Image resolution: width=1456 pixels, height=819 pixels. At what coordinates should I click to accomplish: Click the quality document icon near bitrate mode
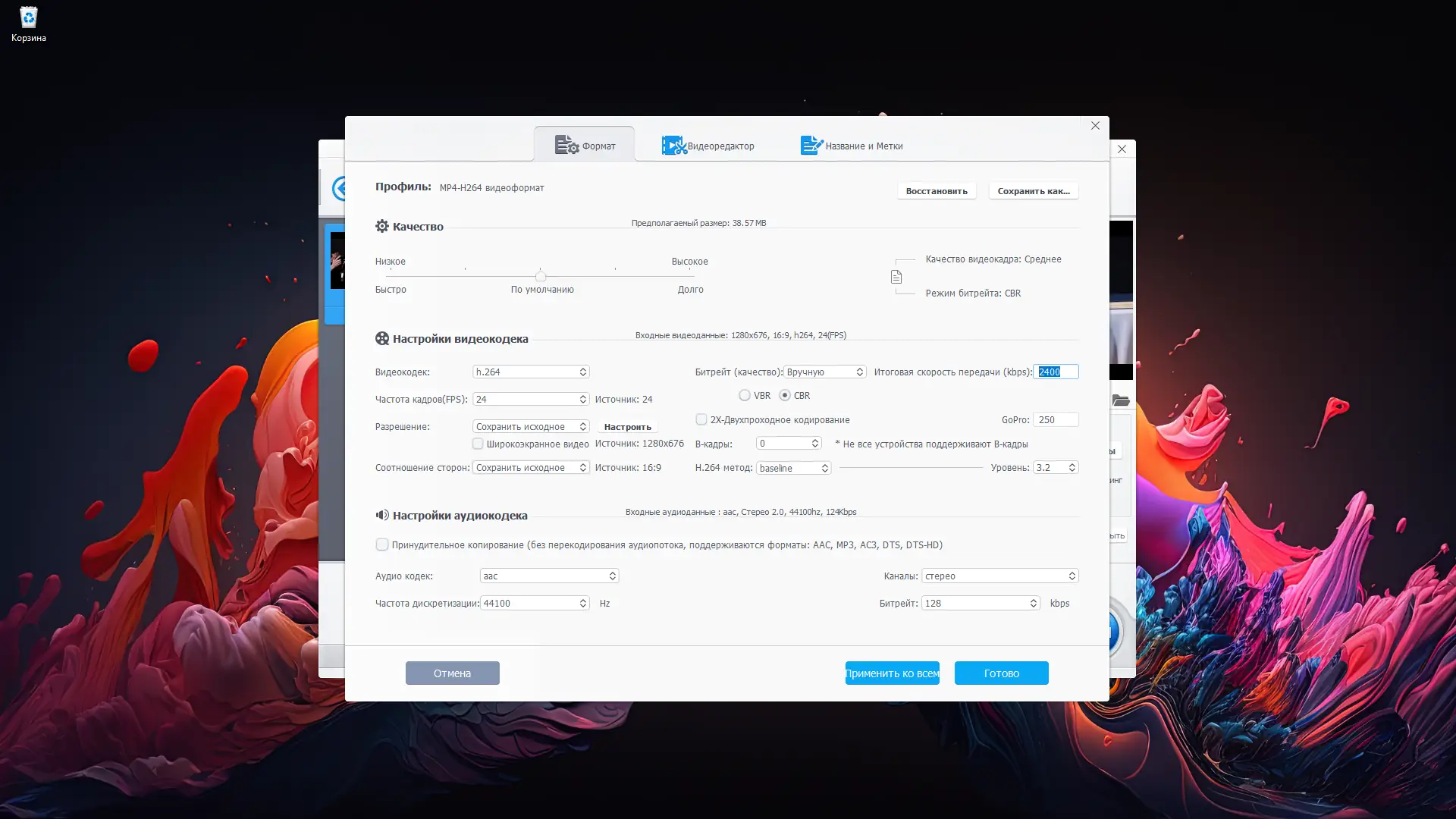[x=896, y=277]
